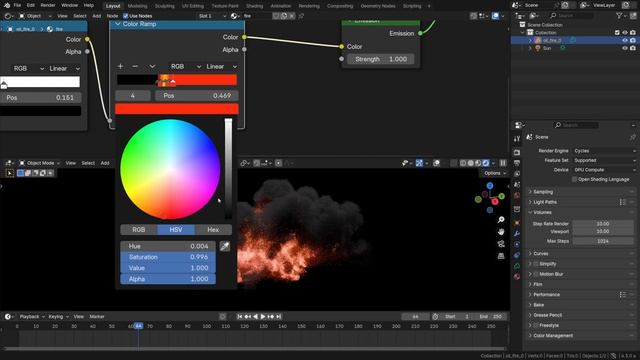The height and width of the screenshot is (360, 640).
Task: Toggle visibility eye for Sun in outliner
Action: pos(624,48)
